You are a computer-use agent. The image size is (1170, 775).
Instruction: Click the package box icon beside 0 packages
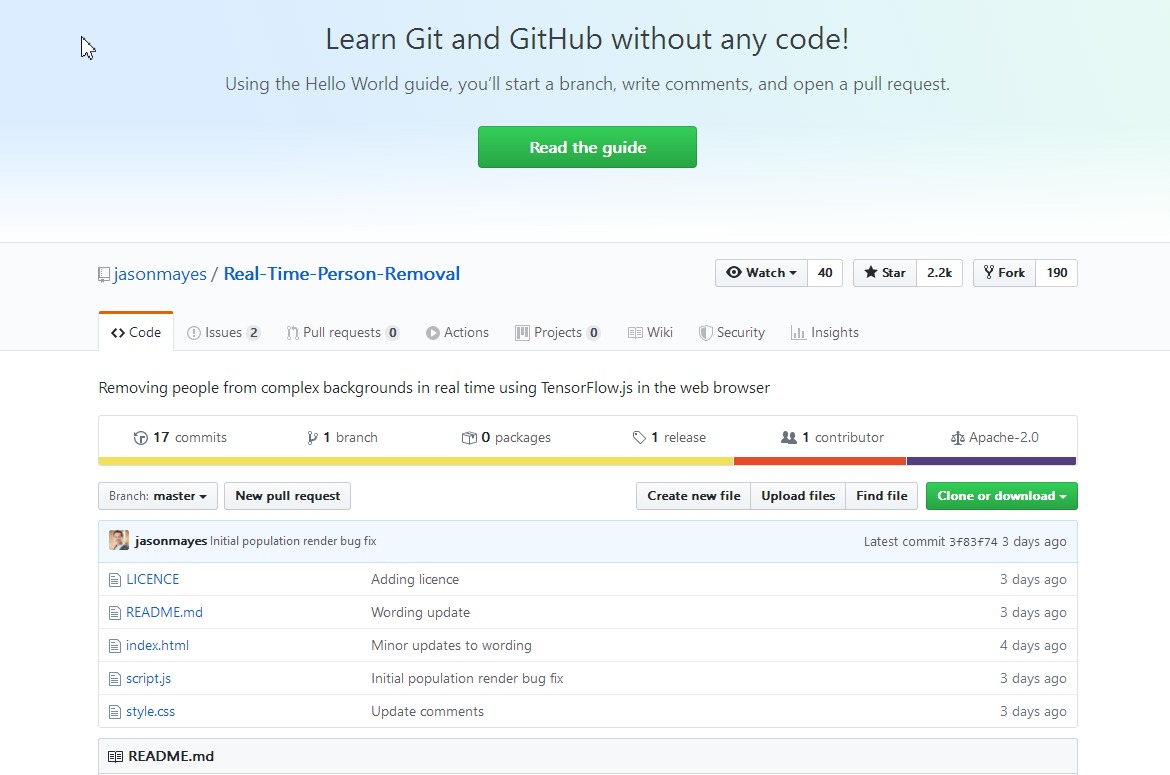(x=469, y=438)
